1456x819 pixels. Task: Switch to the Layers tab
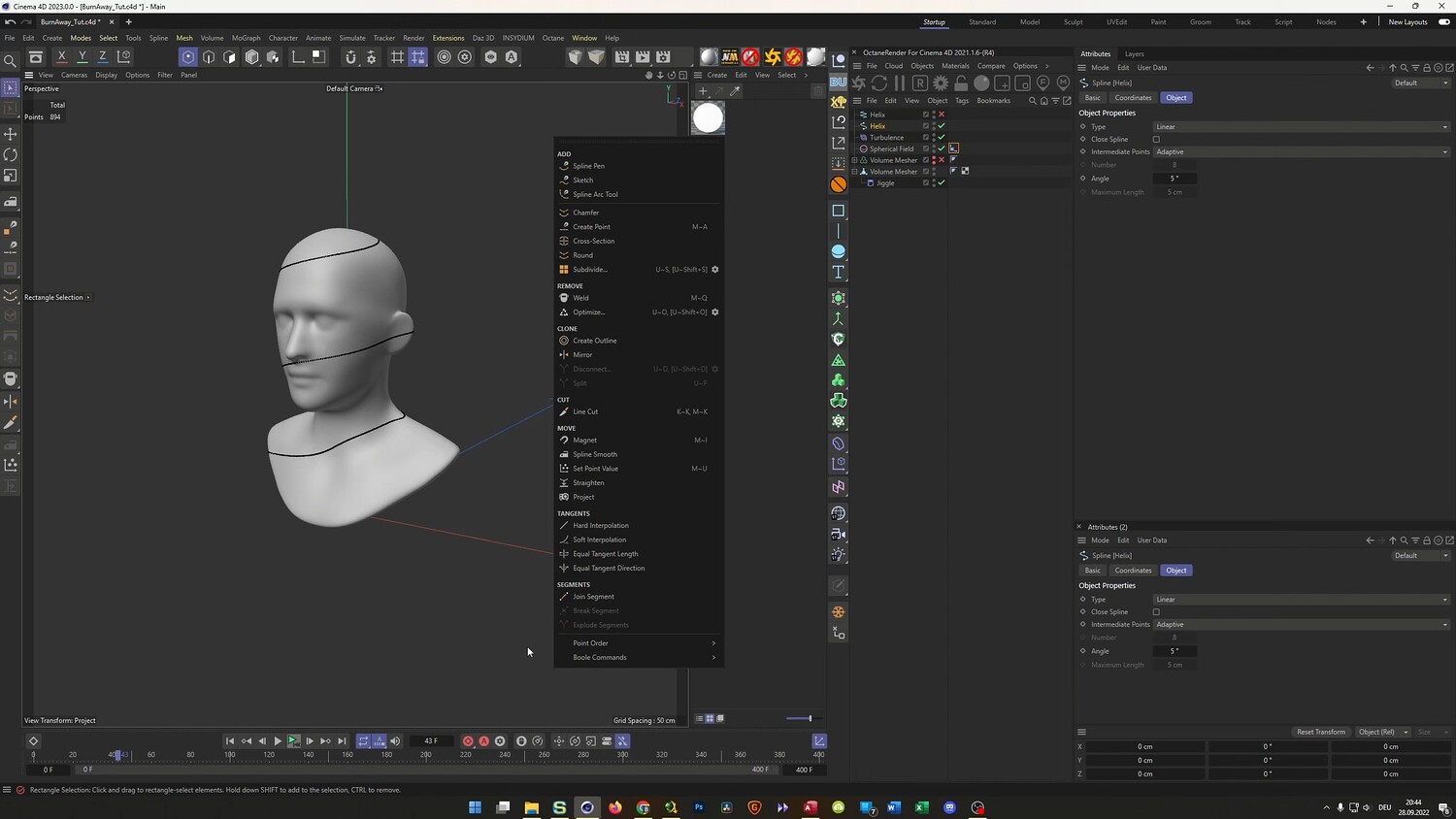(x=1134, y=54)
